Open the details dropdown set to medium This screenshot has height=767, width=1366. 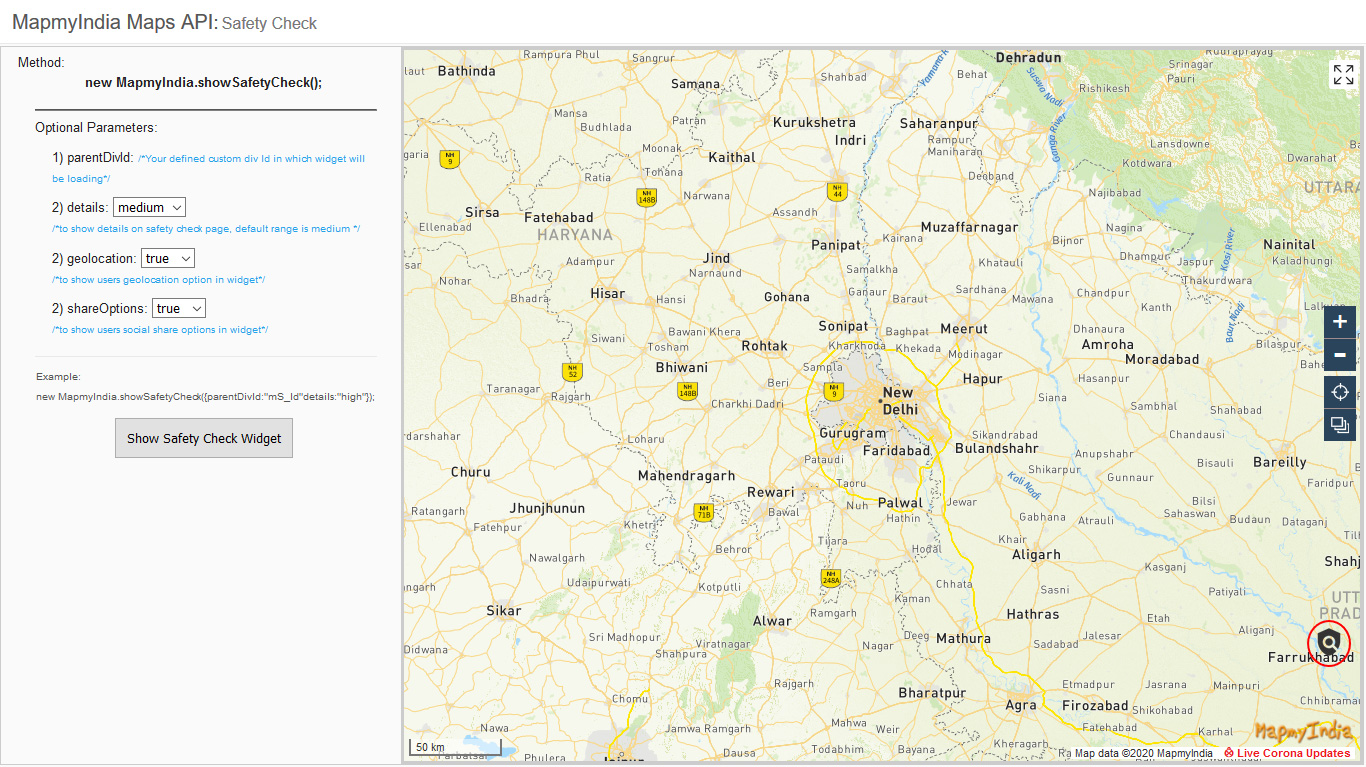pos(149,207)
